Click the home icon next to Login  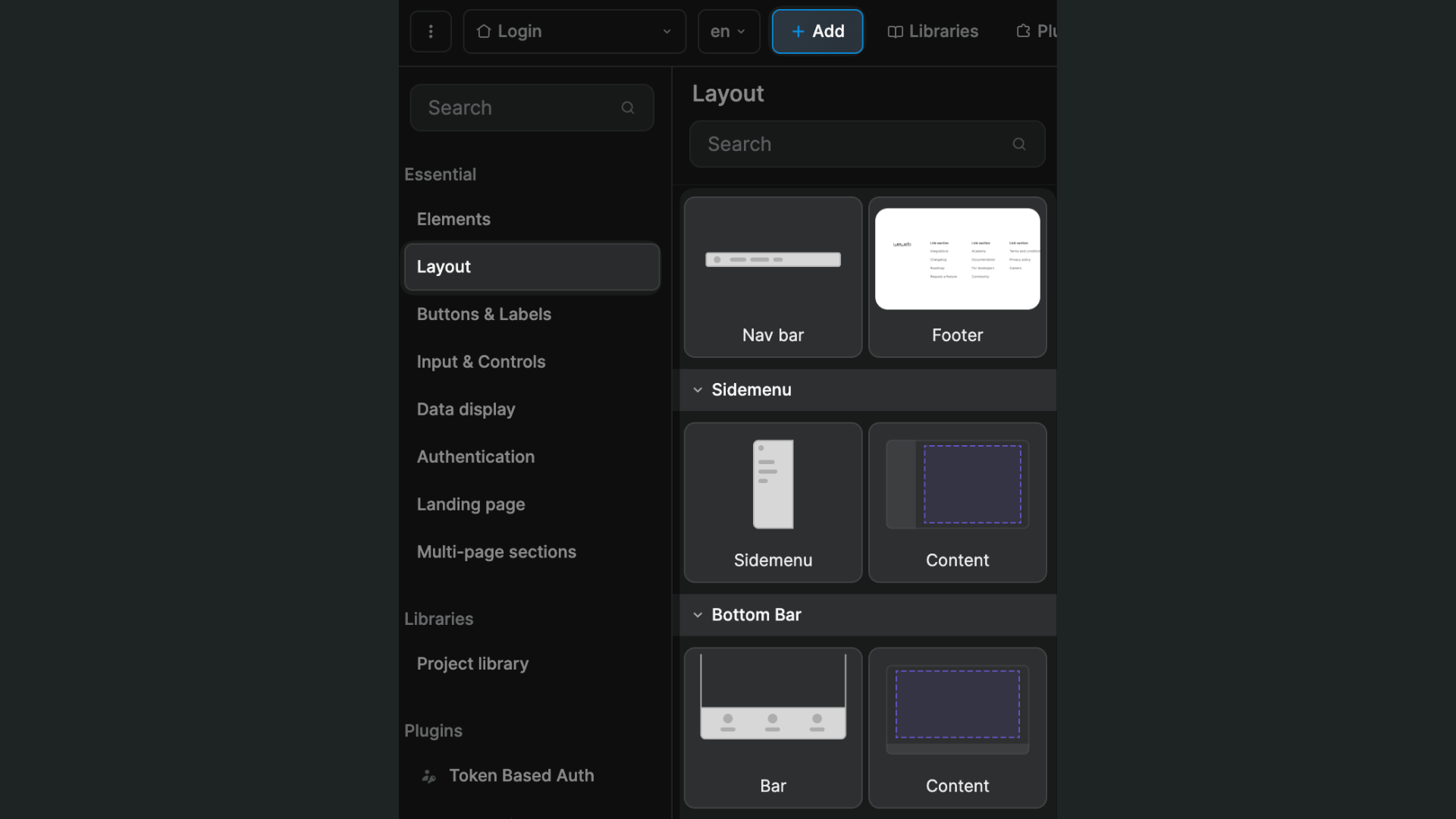(483, 31)
